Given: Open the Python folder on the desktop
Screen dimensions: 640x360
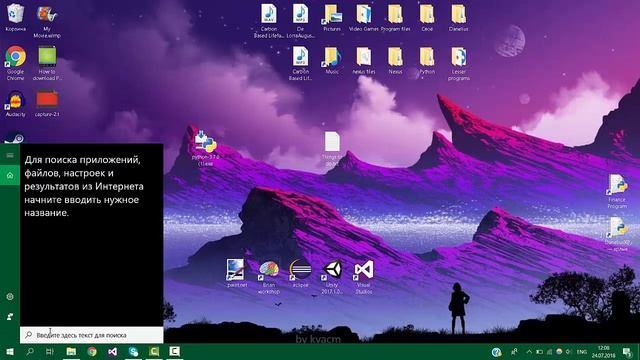Looking at the screenshot, I should click(427, 60).
